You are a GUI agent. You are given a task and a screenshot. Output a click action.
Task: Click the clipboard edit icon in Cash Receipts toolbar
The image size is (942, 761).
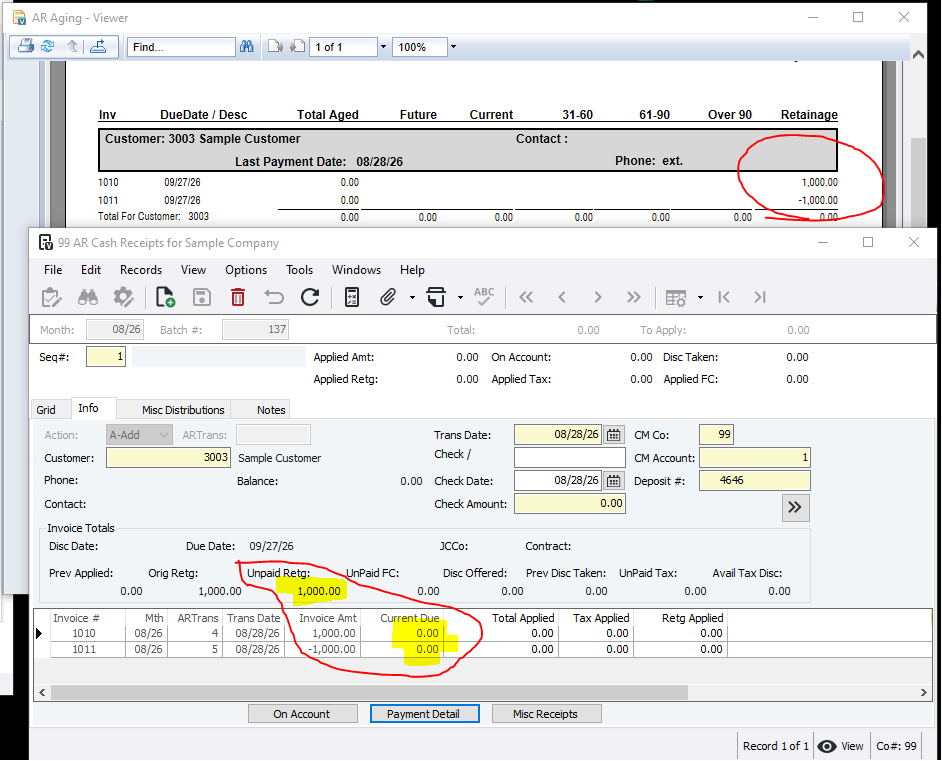tap(51, 297)
